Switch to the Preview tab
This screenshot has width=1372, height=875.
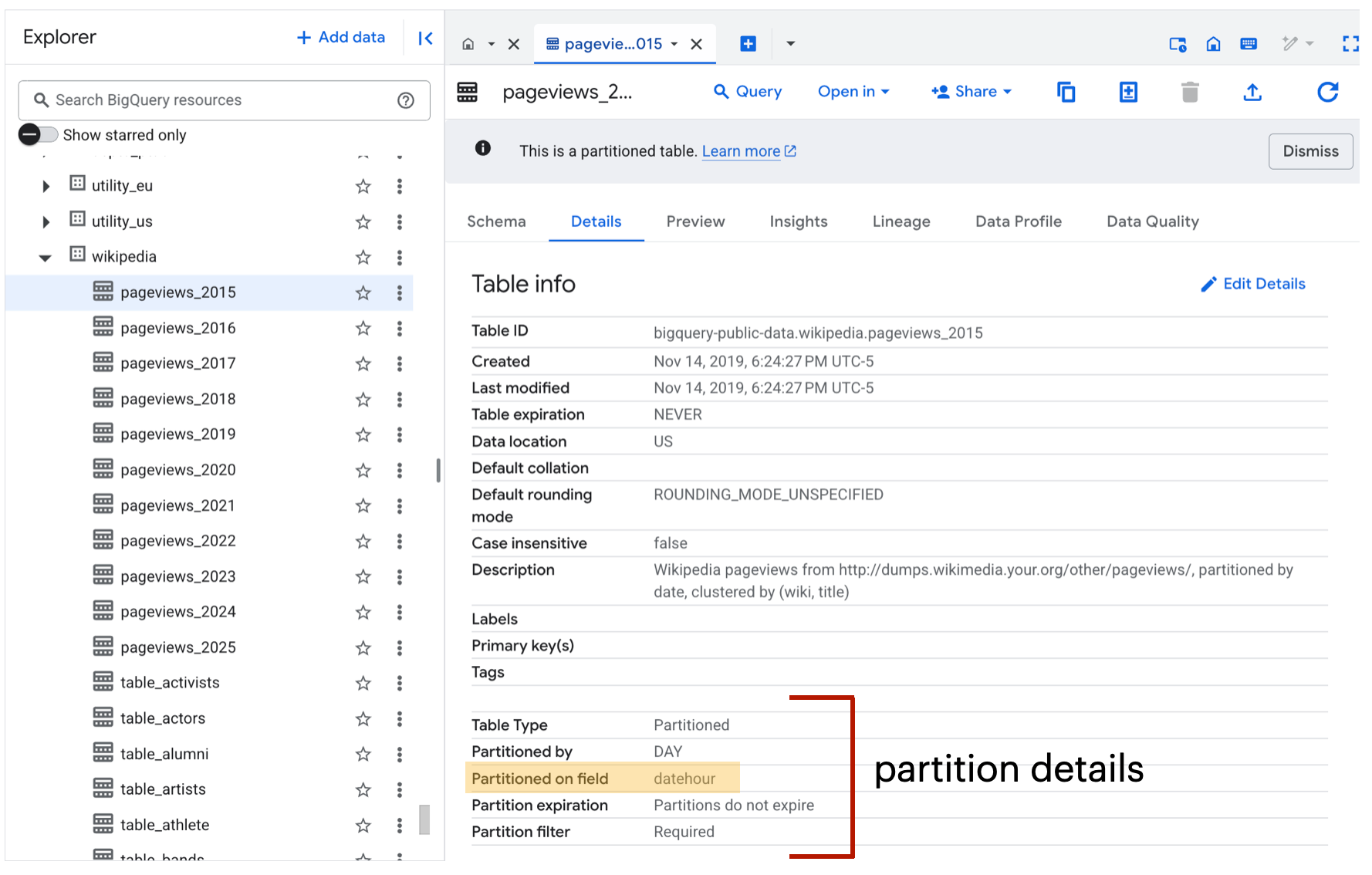click(695, 222)
